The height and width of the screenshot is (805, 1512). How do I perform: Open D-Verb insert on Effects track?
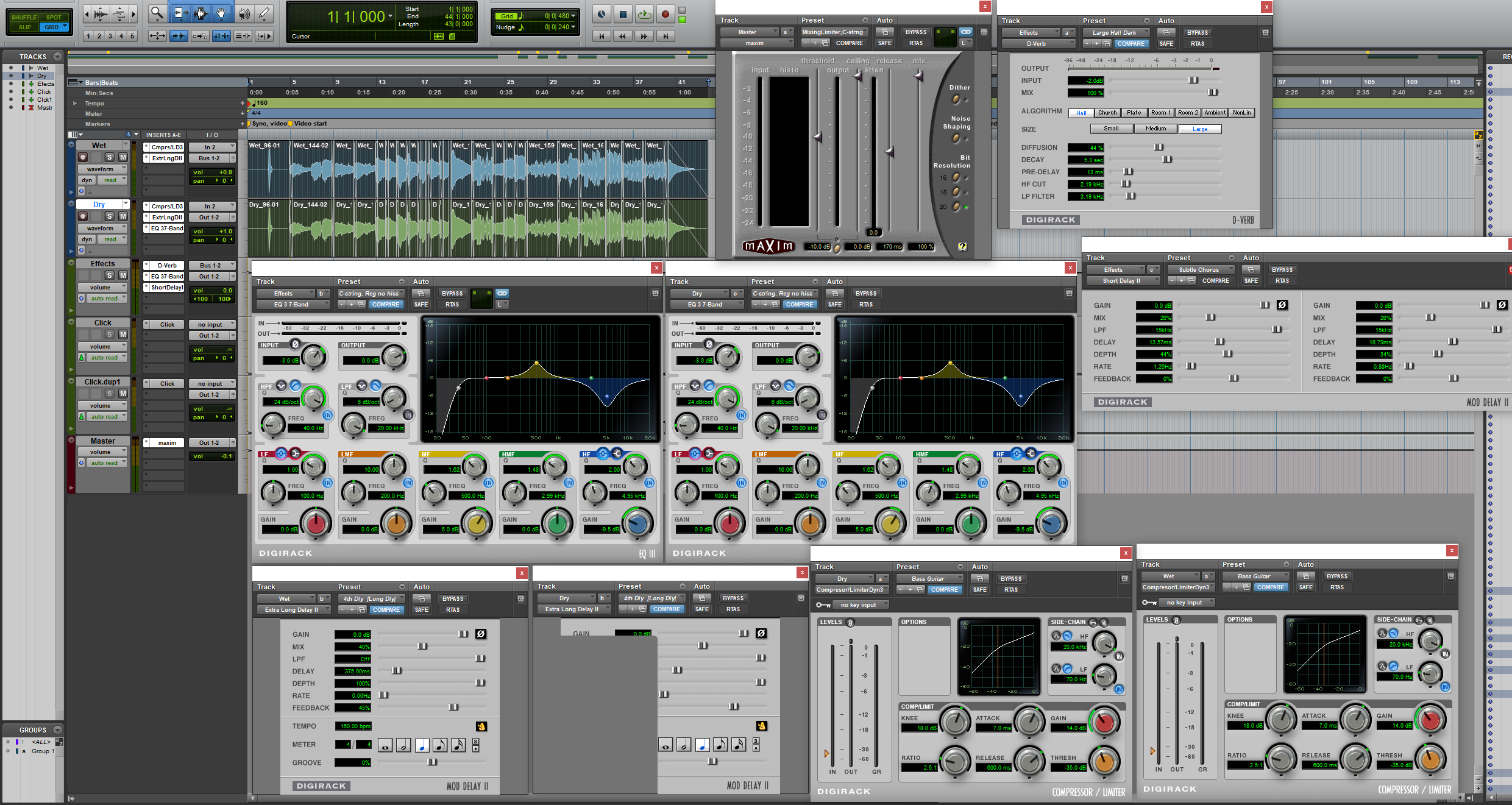[167, 266]
